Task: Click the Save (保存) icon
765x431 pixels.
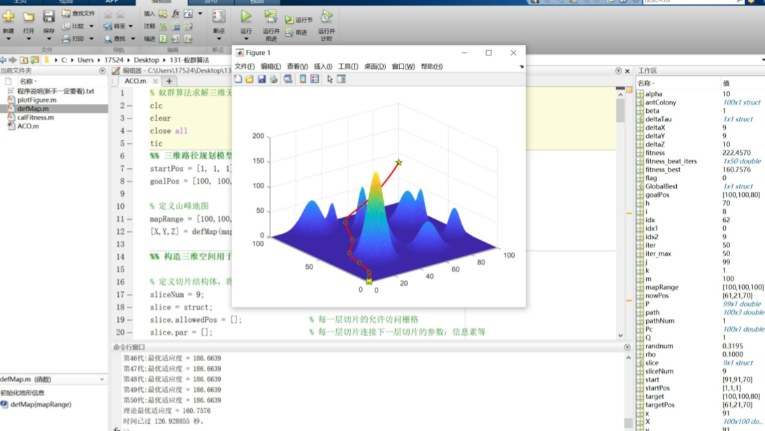Action: click(x=48, y=18)
